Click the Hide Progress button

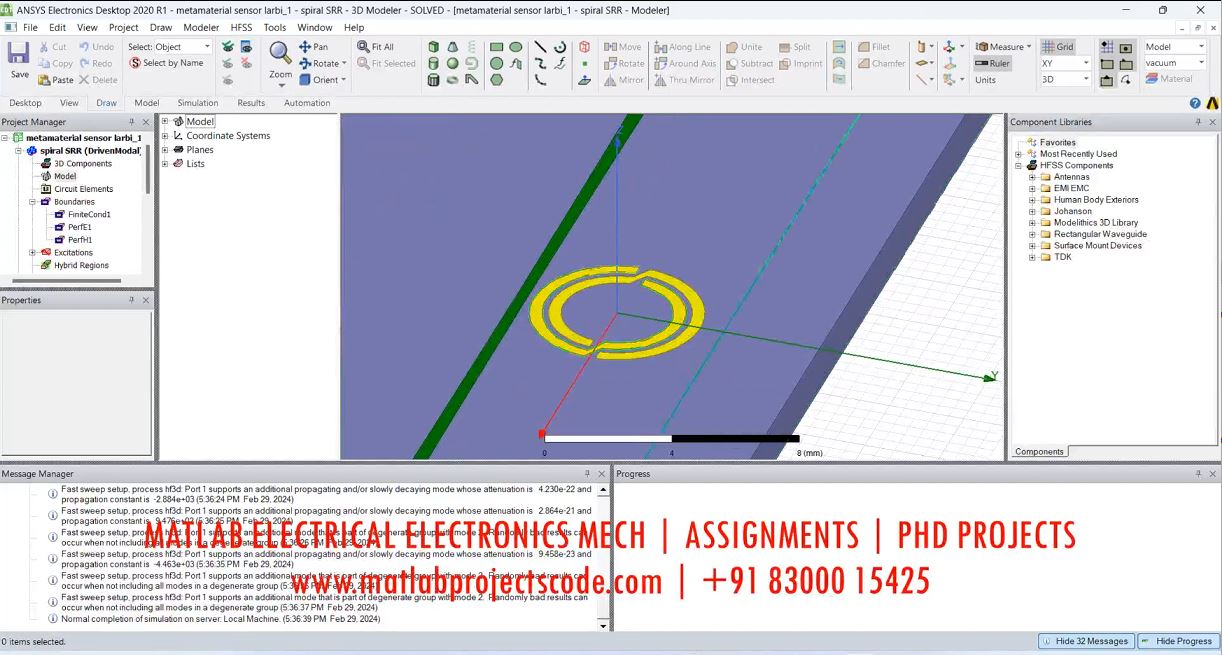point(1177,641)
